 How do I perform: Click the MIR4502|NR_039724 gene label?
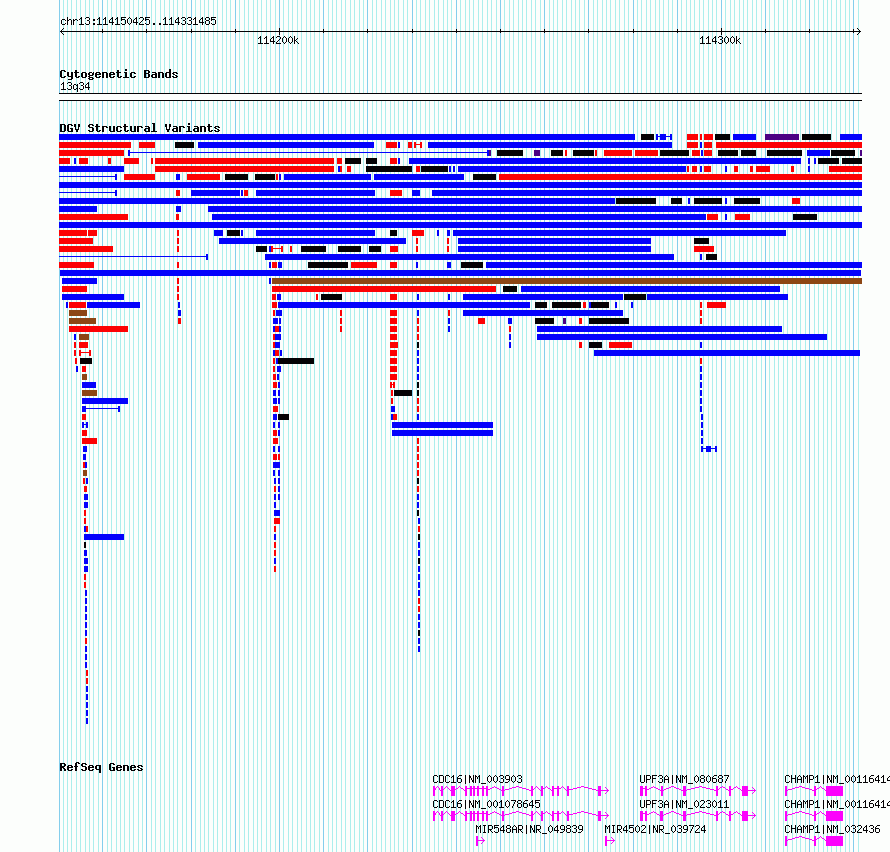pos(655,829)
